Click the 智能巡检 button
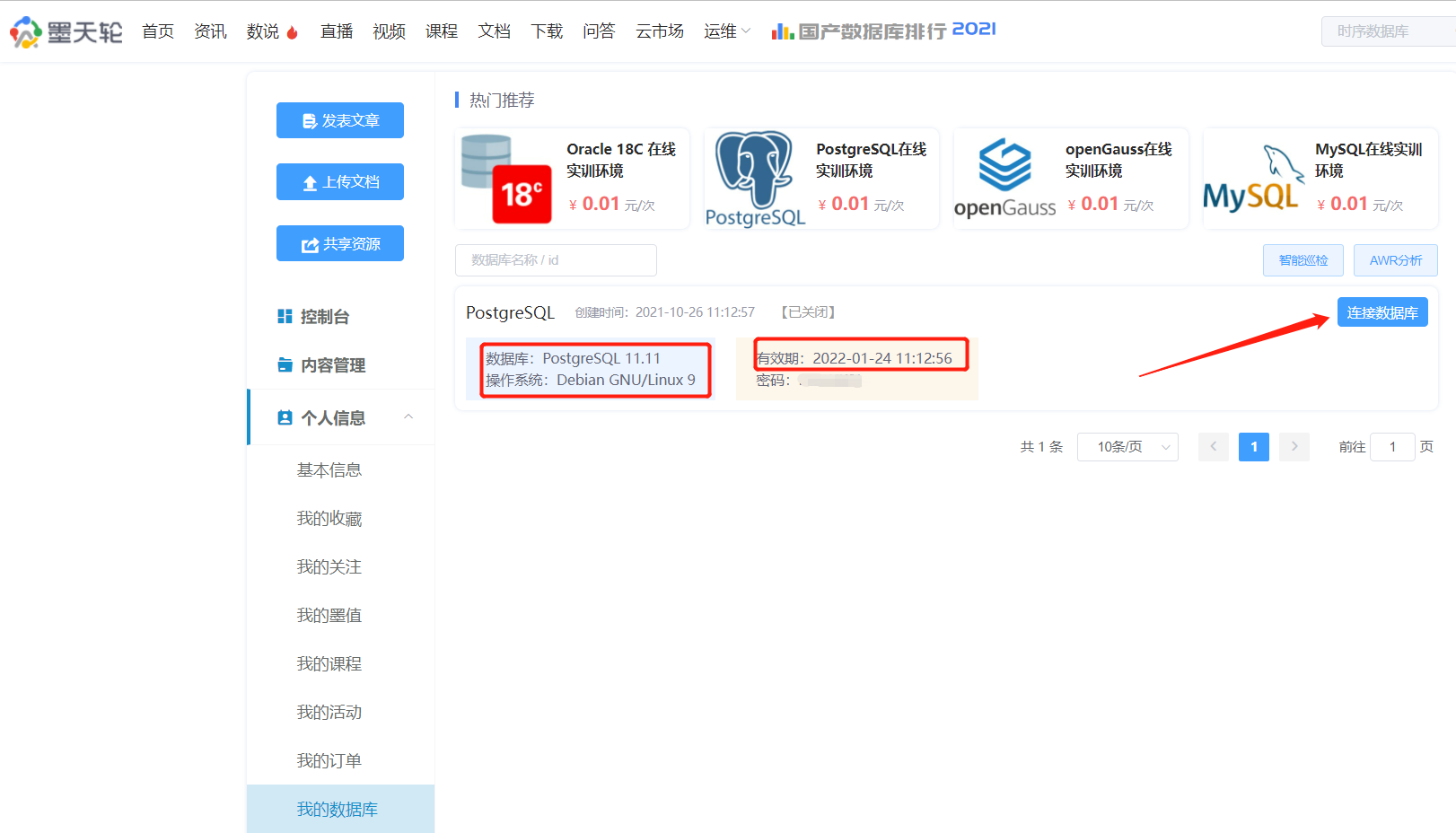 [1303, 260]
